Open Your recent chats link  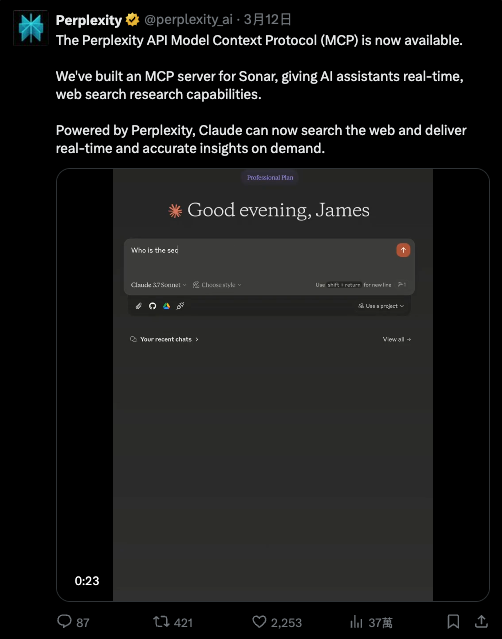click(x=164, y=339)
